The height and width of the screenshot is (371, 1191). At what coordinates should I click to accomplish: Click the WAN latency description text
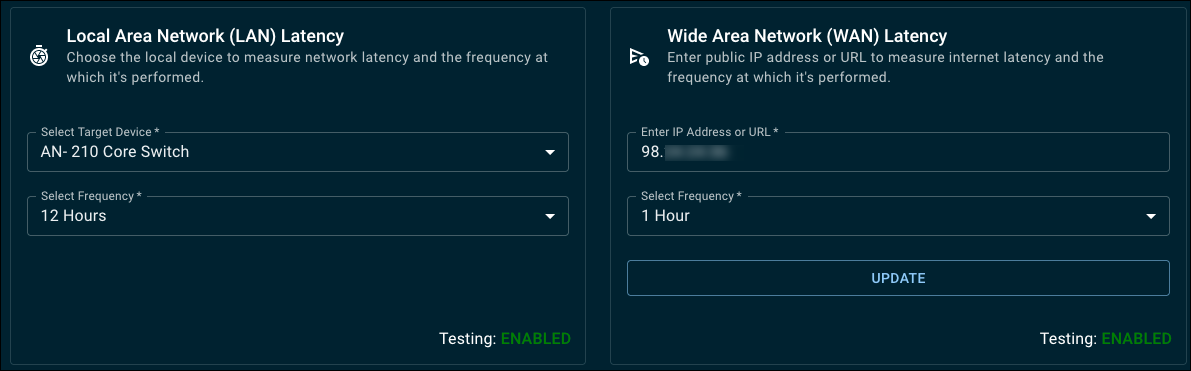885,67
